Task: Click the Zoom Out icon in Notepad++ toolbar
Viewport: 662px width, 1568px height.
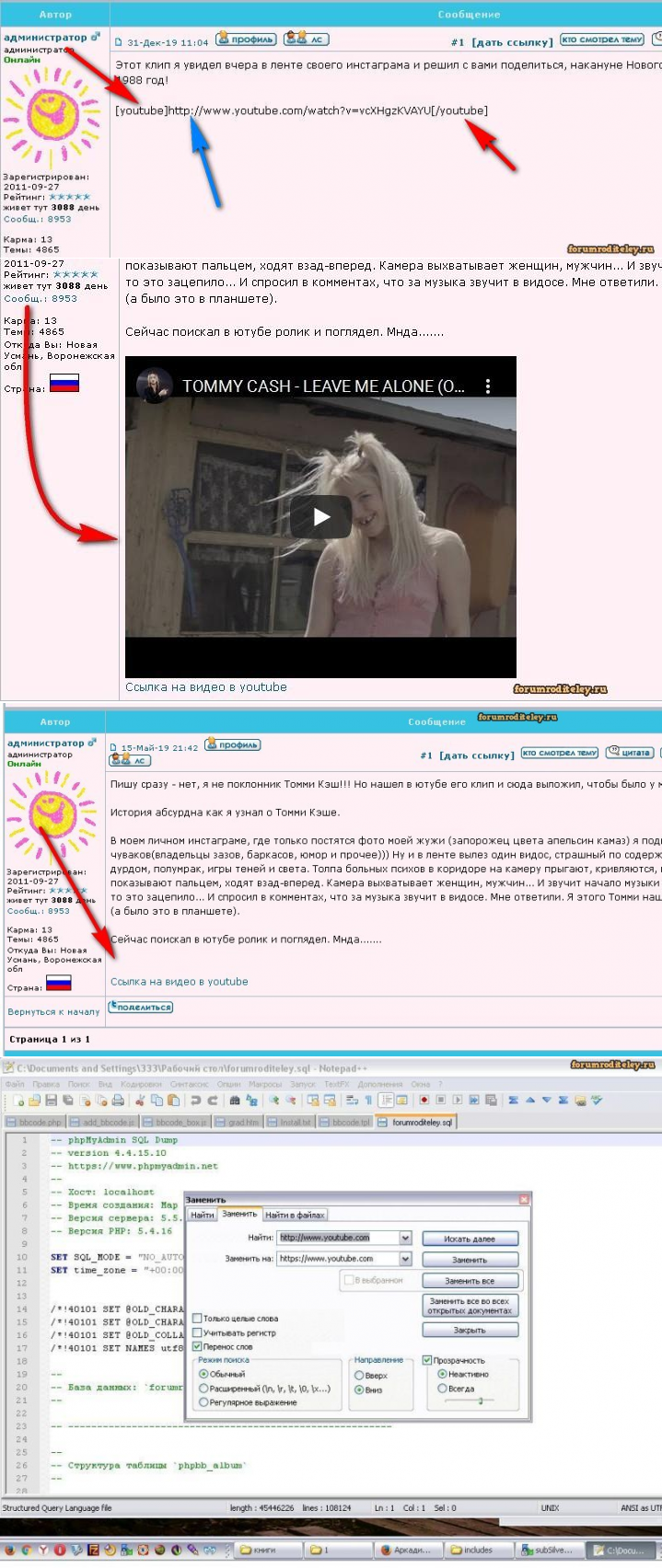Action: 290,1100
